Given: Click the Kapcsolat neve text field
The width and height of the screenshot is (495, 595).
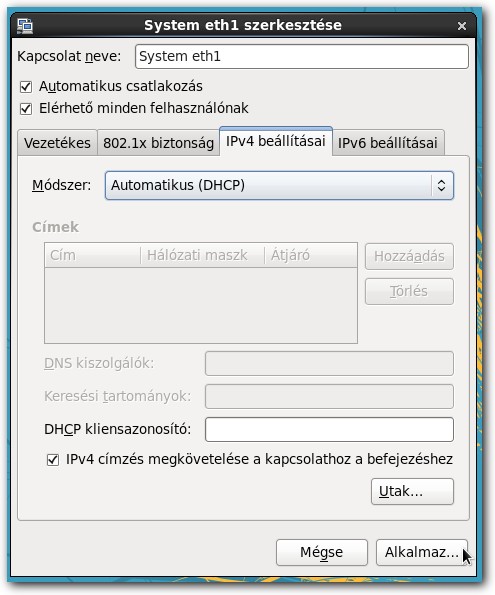Looking at the screenshot, I should (x=302, y=57).
